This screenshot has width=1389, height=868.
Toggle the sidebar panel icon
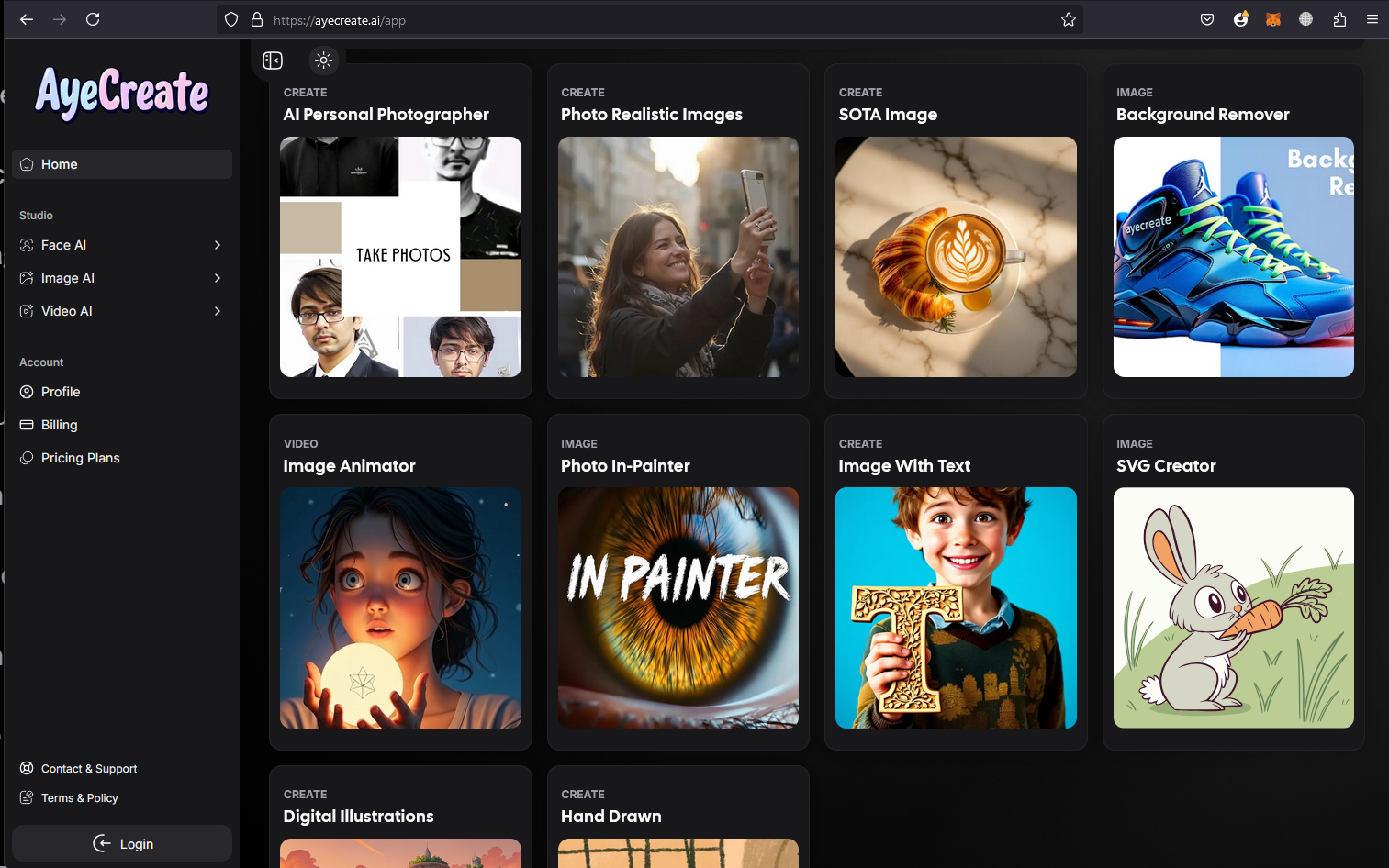pos(273,61)
